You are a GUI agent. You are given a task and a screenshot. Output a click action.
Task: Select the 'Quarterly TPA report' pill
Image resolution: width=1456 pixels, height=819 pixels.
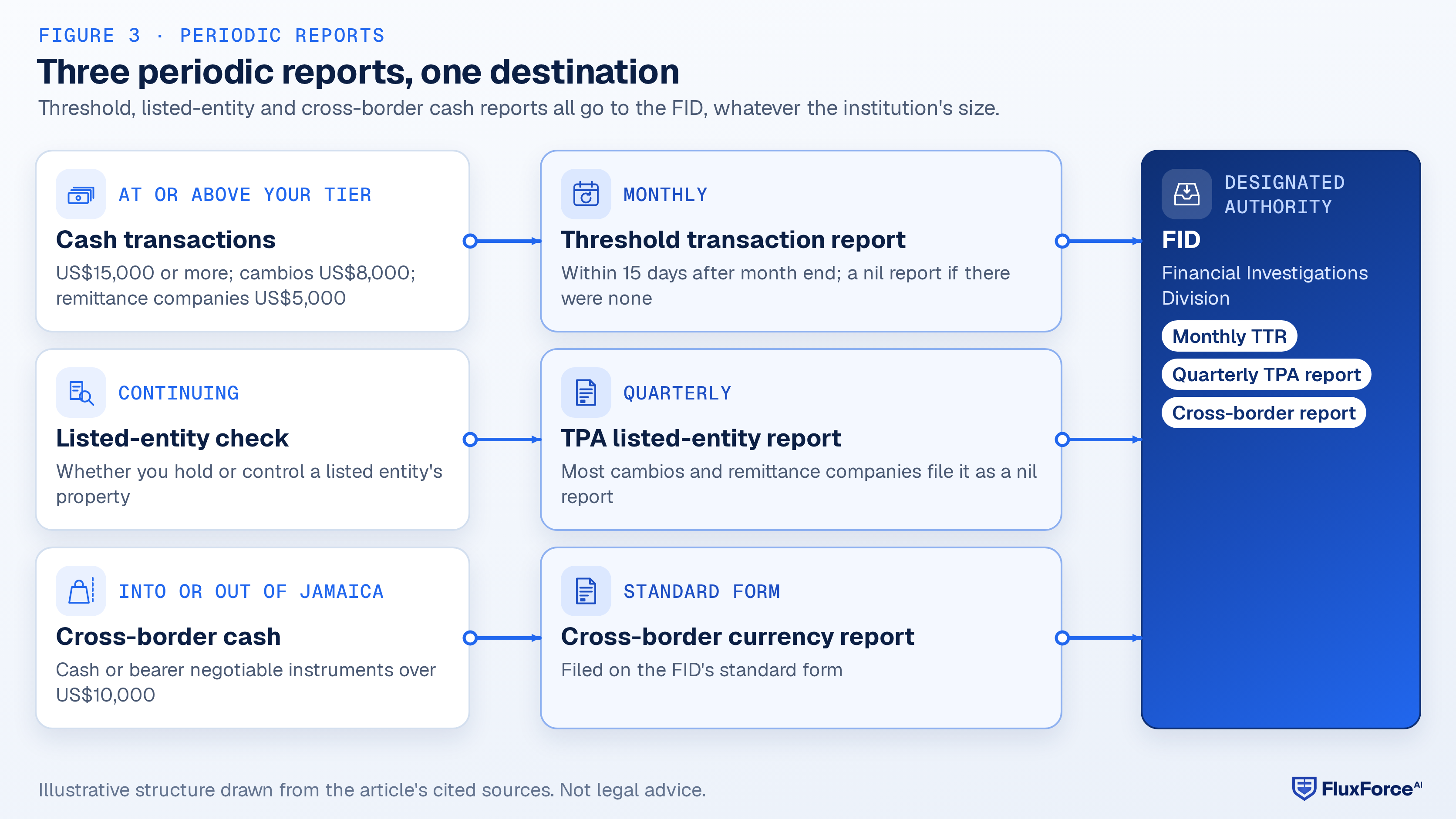click(x=1266, y=375)
